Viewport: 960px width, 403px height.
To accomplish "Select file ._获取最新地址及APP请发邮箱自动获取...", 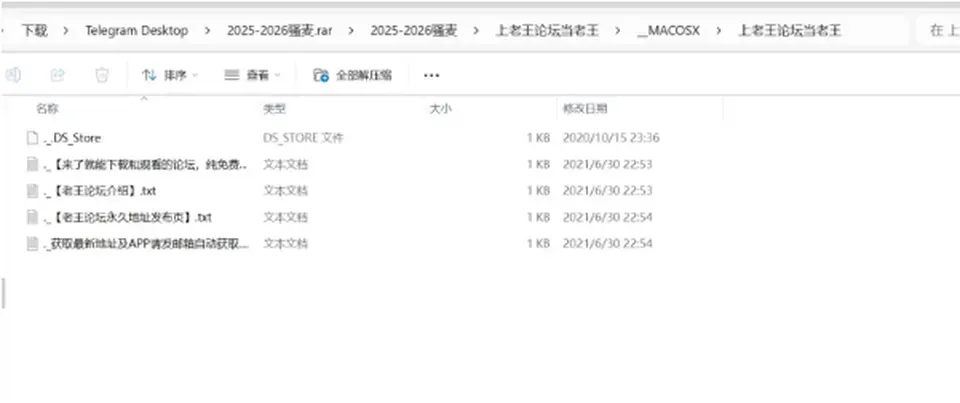I will point(147,243).
